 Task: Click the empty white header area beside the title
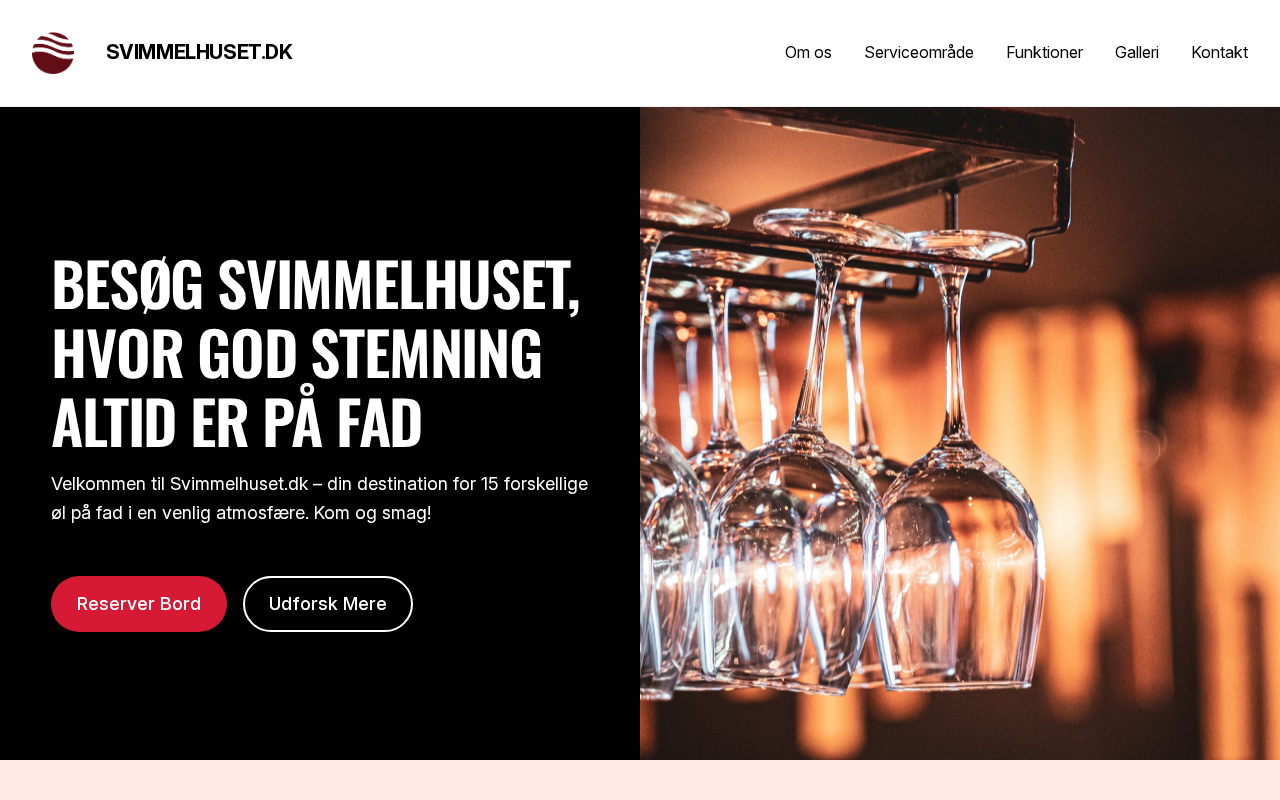click(540, 53)
